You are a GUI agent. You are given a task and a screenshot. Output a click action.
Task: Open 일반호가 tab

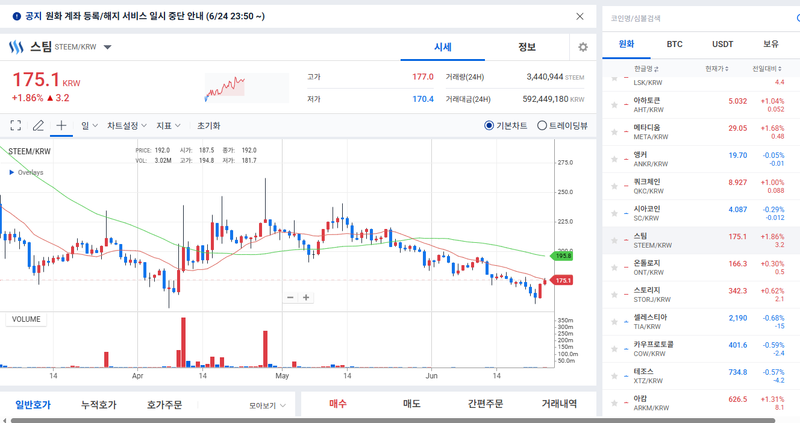[x=33, y=405]
